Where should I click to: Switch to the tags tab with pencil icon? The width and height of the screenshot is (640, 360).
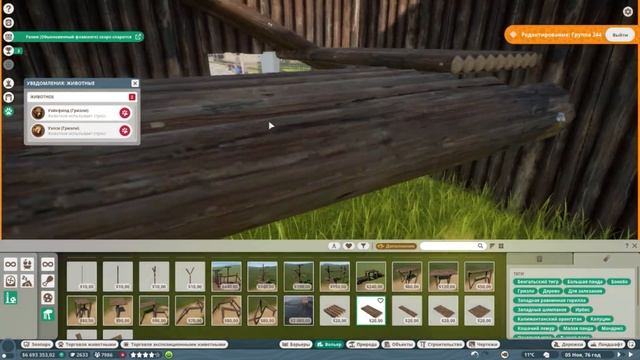[x=607, y=259]
